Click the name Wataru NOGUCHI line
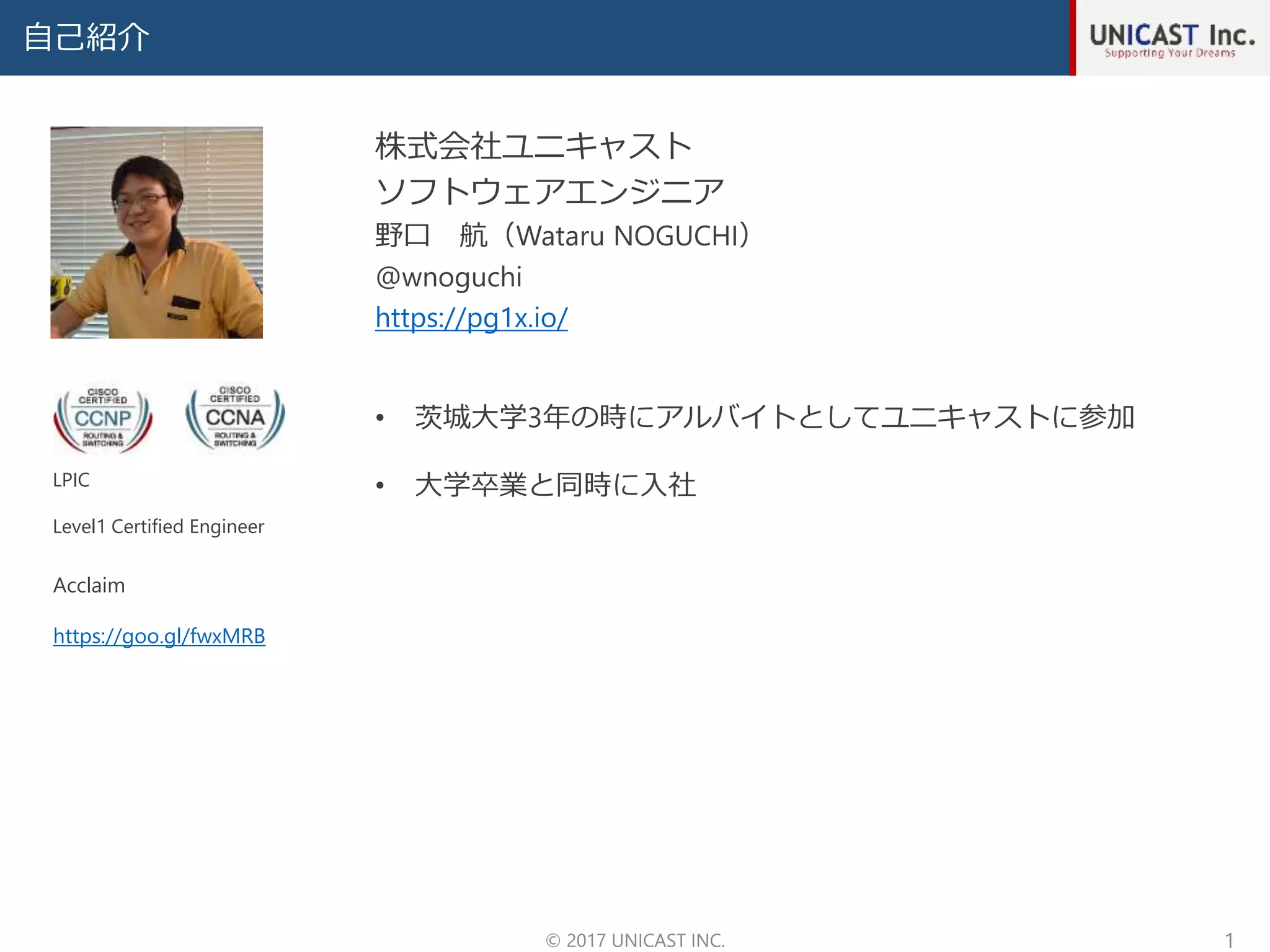 pyautogui.click(x=563, y=236)
